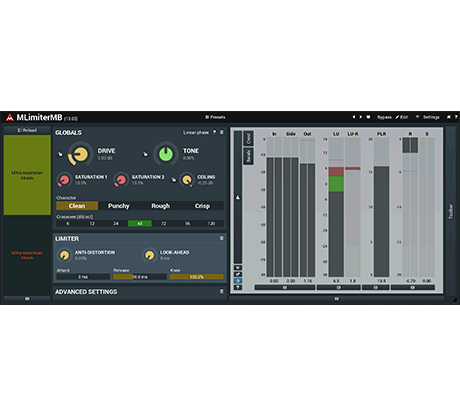460x416 pixels.
Task: Toggle Bypass in the title bar
Action: click(x=384, y=117)
